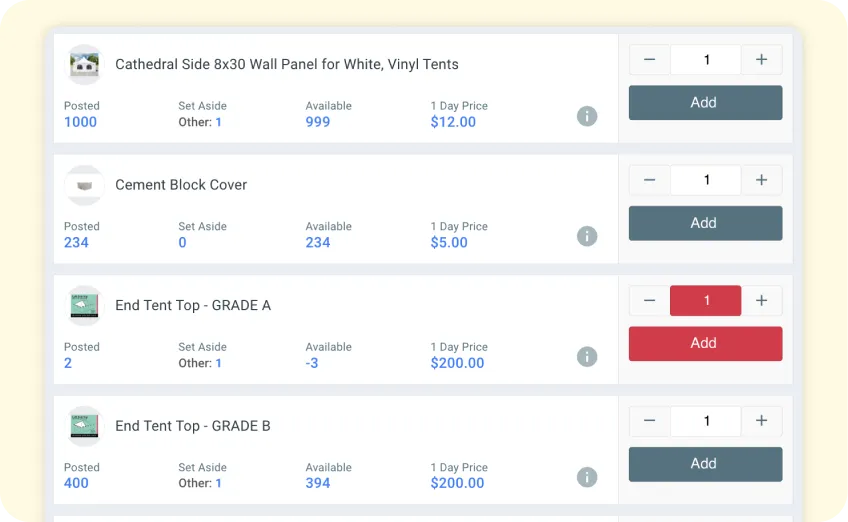This screenshot has height=522, width=848.
Task: Focus the red quantity field for GRADE A
Action: pyautogui.click(x=706, y=301)
